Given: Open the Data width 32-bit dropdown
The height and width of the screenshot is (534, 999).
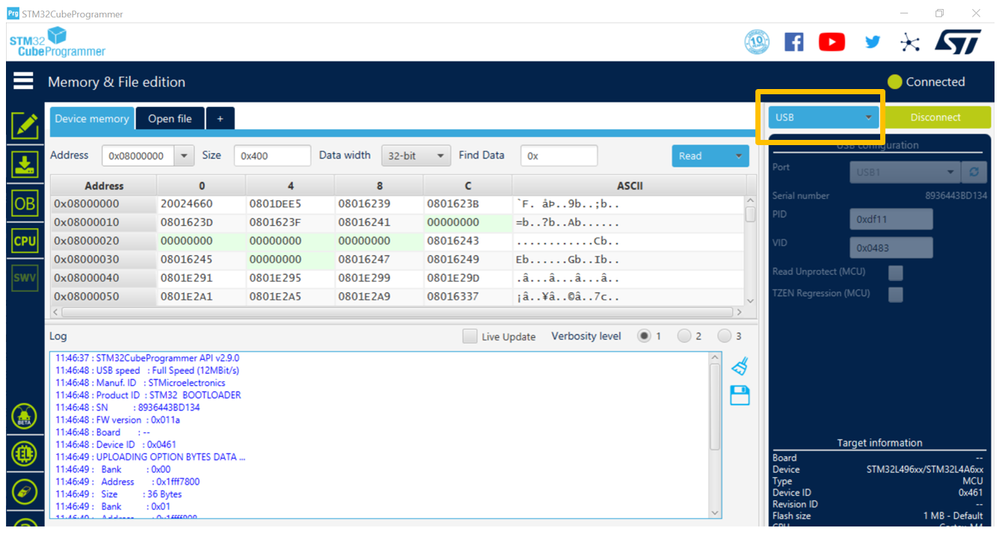Looking at the screenshot, I should click(x=415, y=155).
